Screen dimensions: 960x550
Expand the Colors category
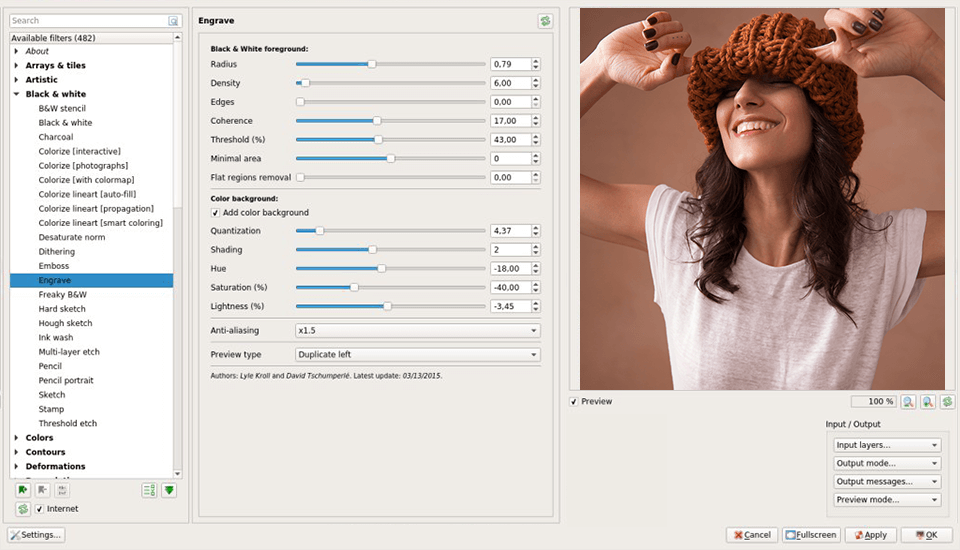point(17,438)
